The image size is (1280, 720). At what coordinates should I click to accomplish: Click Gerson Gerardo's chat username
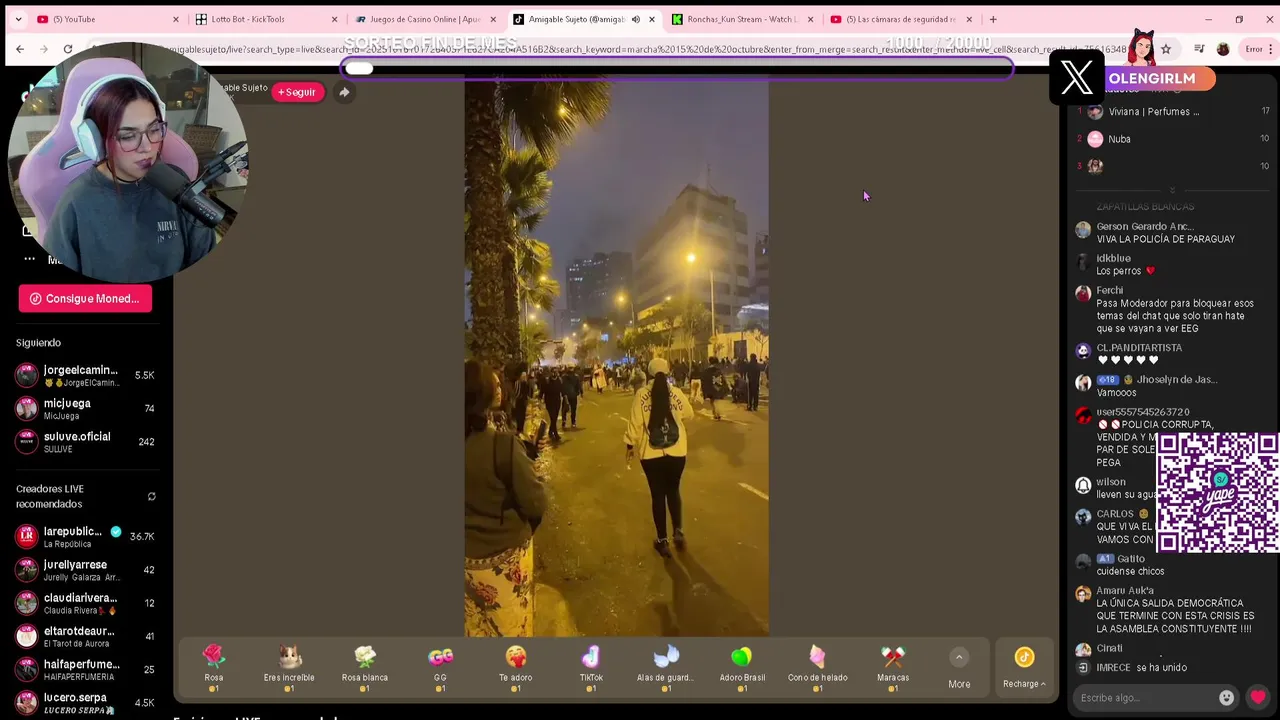[x=1147, y=227]
